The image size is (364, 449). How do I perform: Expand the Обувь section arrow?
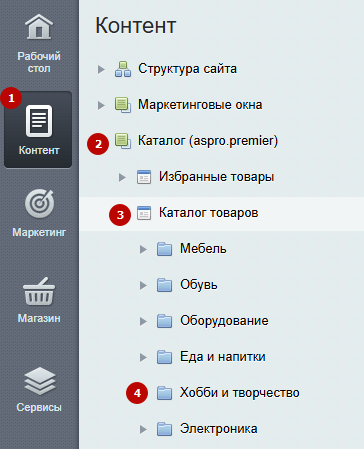pyautogui.click(x=143, y=285)
